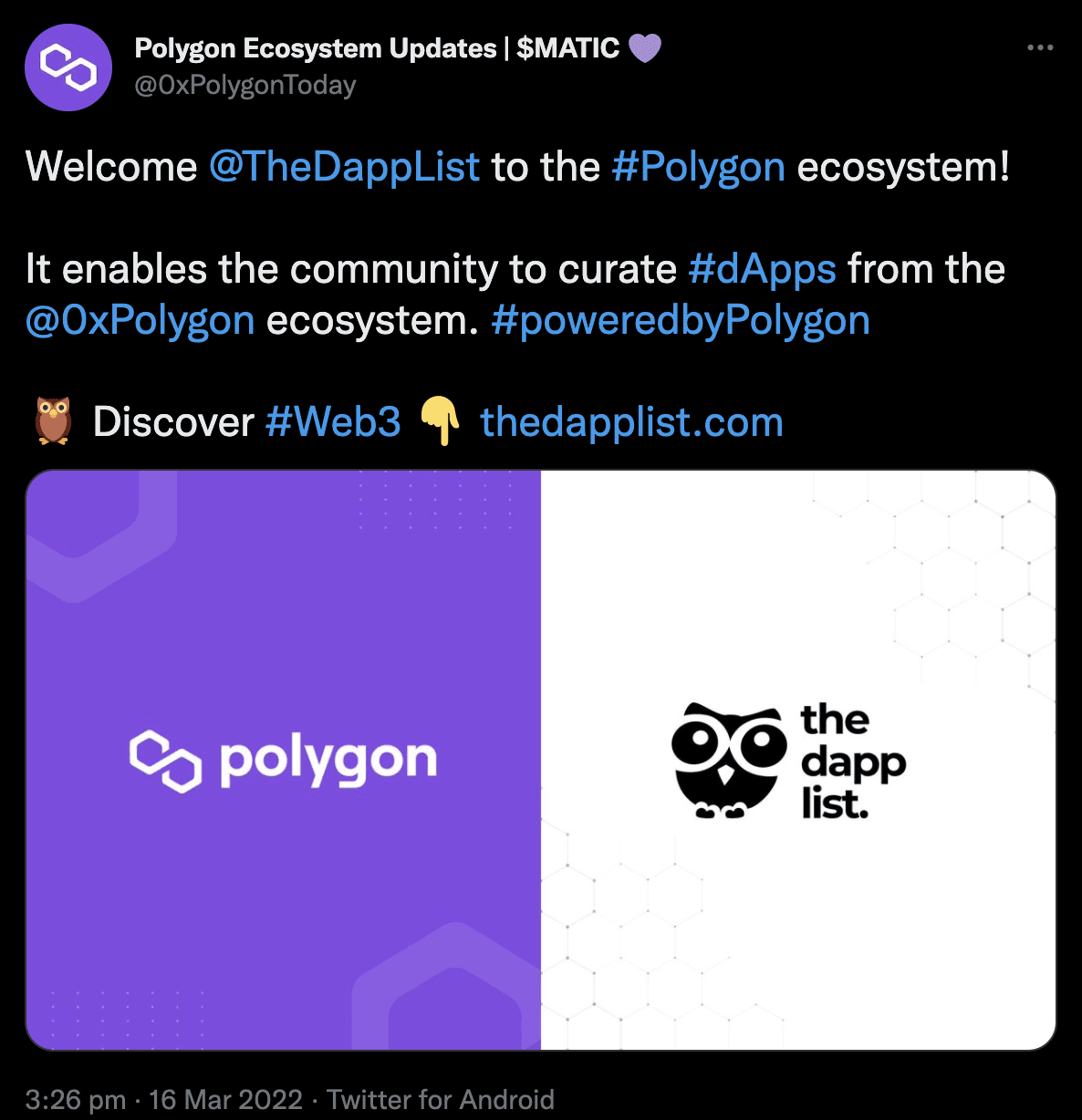Open the @0xPolygonToday handle
The height and width of the screenshot is (1120, 1082).
tap(245, 85)
